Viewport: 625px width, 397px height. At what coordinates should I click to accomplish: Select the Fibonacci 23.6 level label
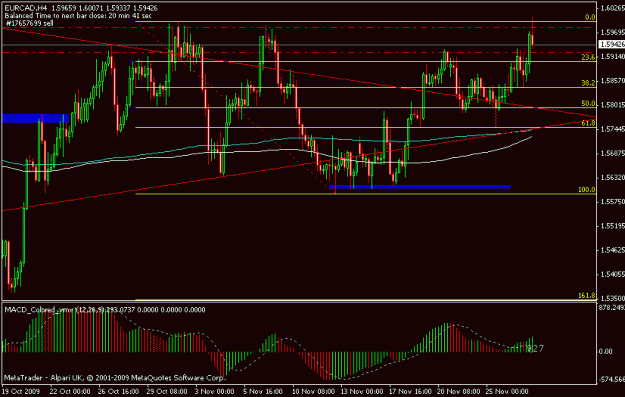point(588,57)
